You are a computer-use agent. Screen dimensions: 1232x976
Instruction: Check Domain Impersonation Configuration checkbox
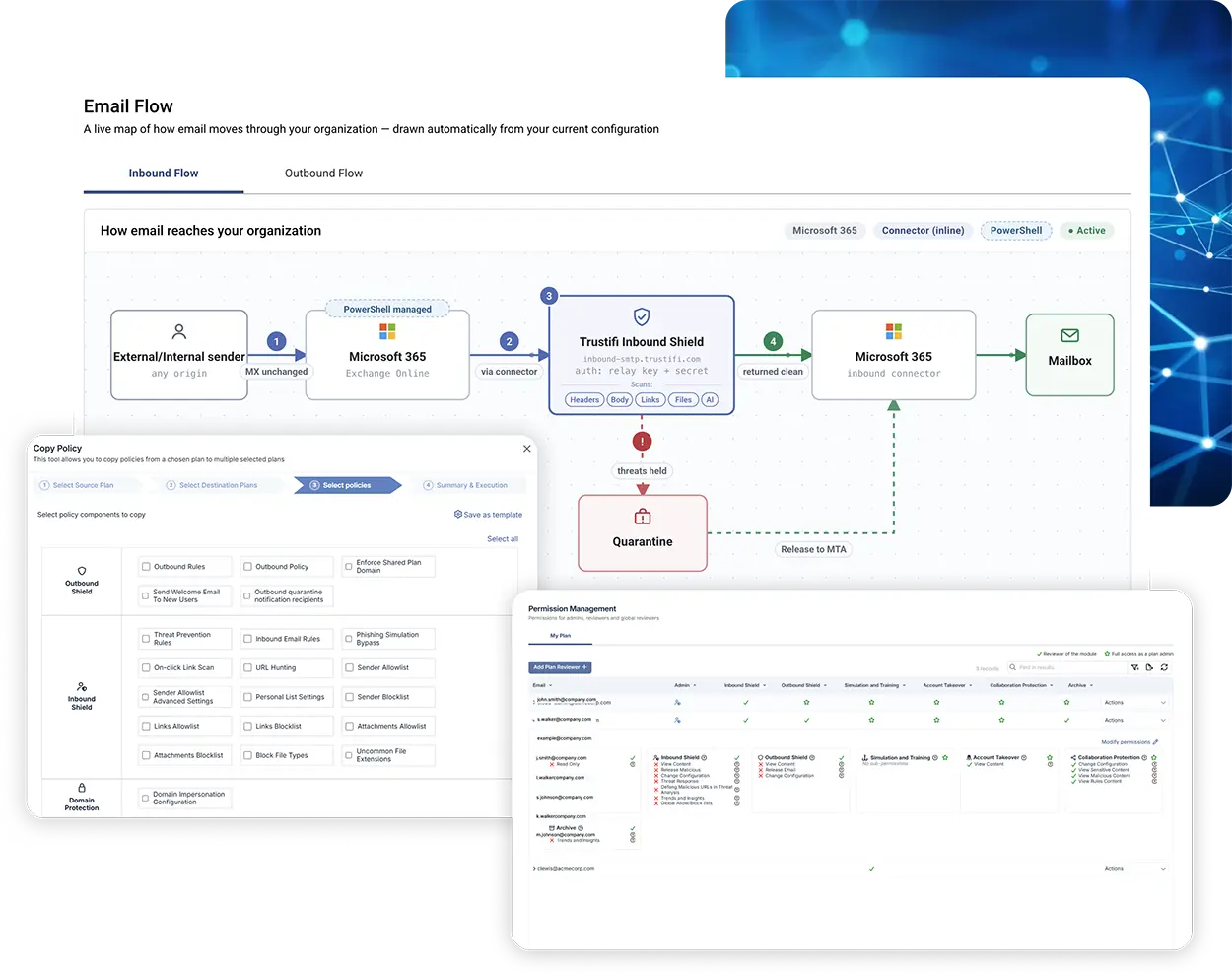tap(146, 798)
